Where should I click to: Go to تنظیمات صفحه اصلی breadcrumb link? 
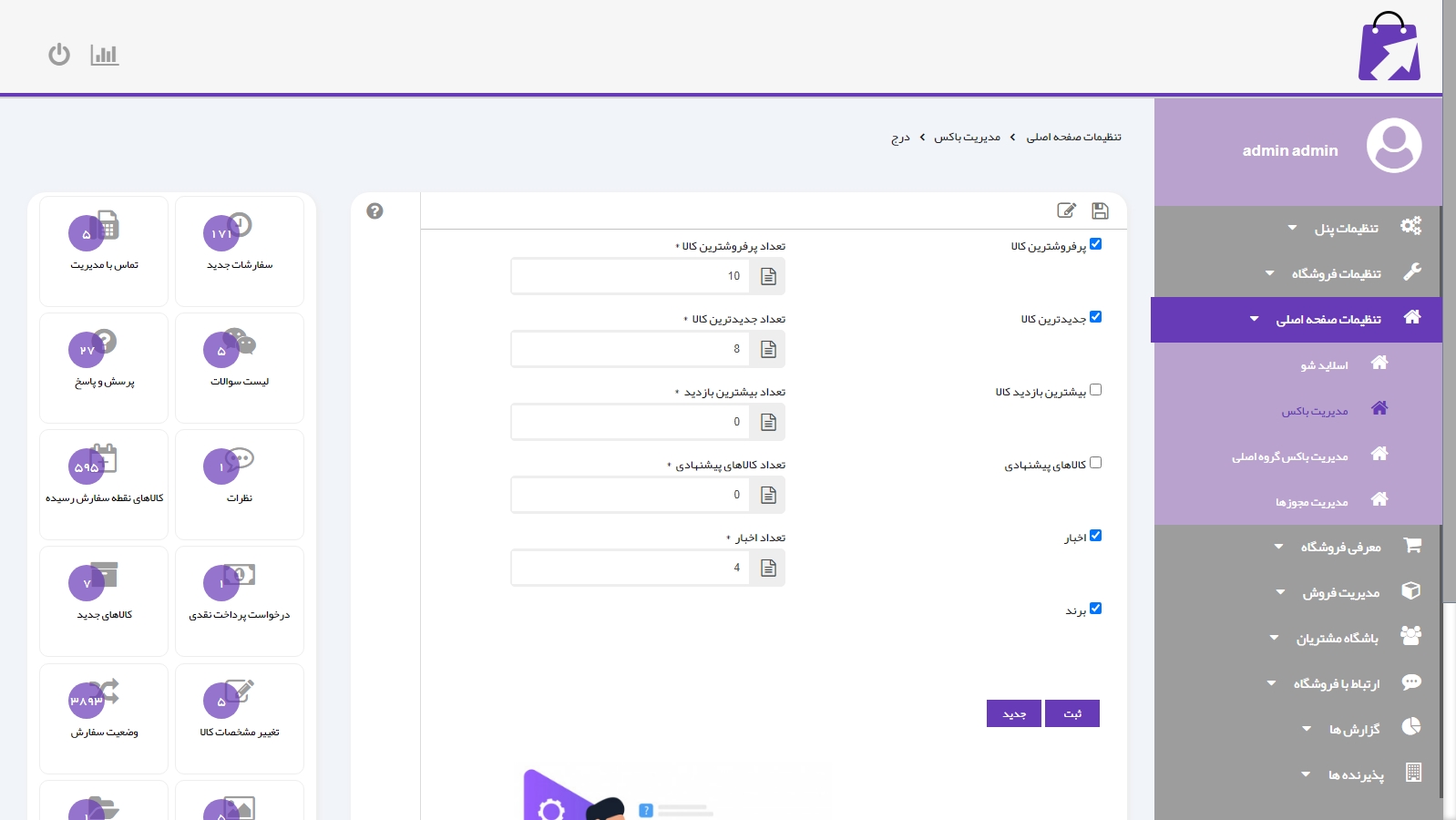[1074, 137]
